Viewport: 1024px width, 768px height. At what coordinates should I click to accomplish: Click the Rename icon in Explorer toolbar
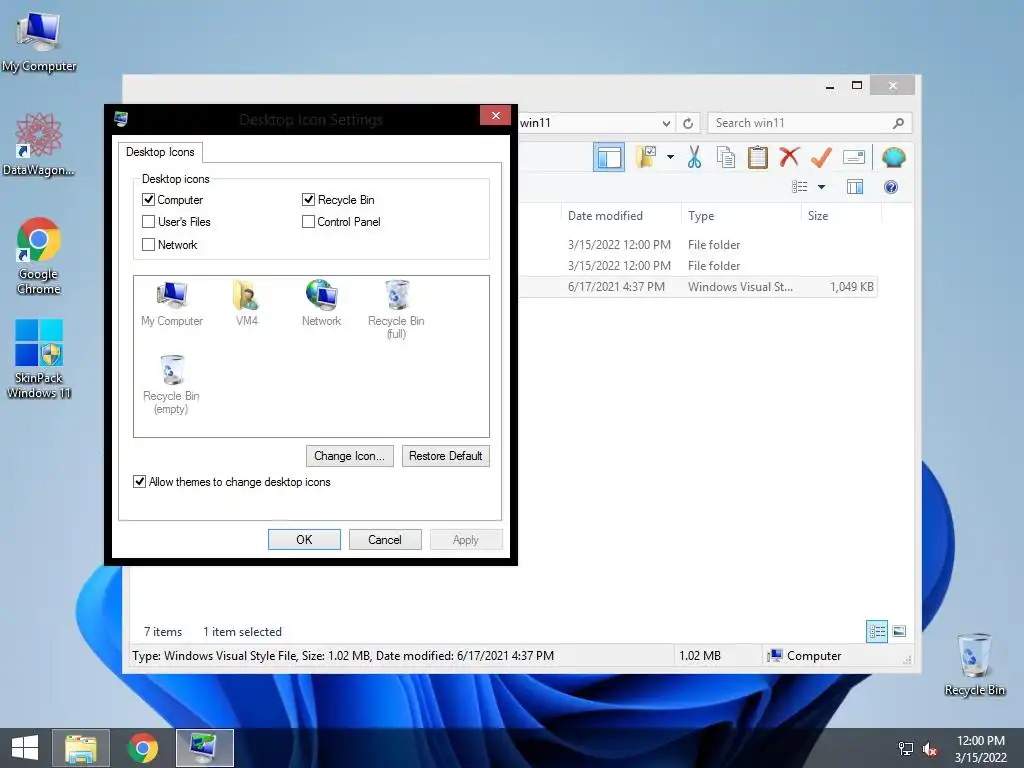pyautogui.click(x=854, y=157)
